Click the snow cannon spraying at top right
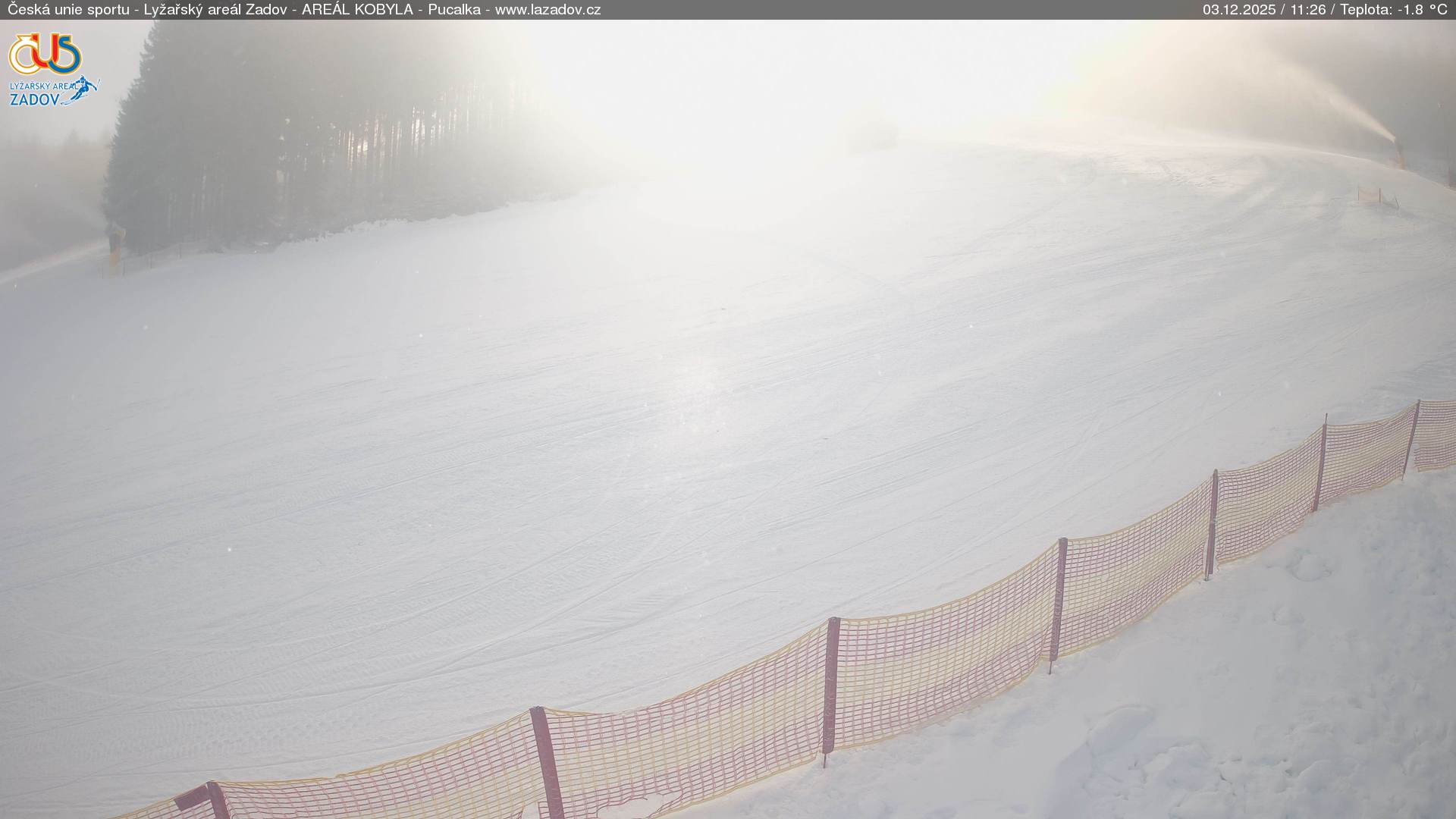The width and height of the screenshot is (1456, 819). (x=1397, y=151)
